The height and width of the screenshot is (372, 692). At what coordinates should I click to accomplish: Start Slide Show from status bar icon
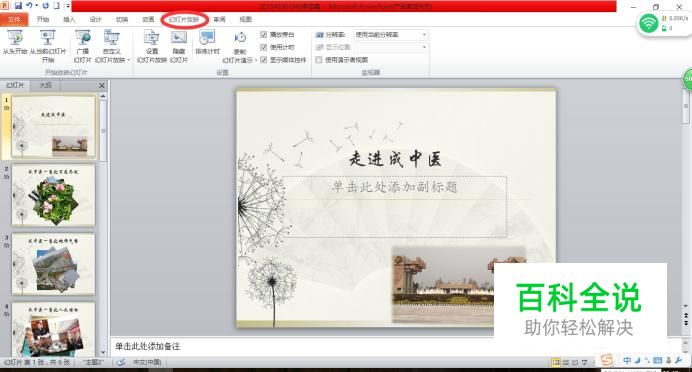tap(584, 362)
